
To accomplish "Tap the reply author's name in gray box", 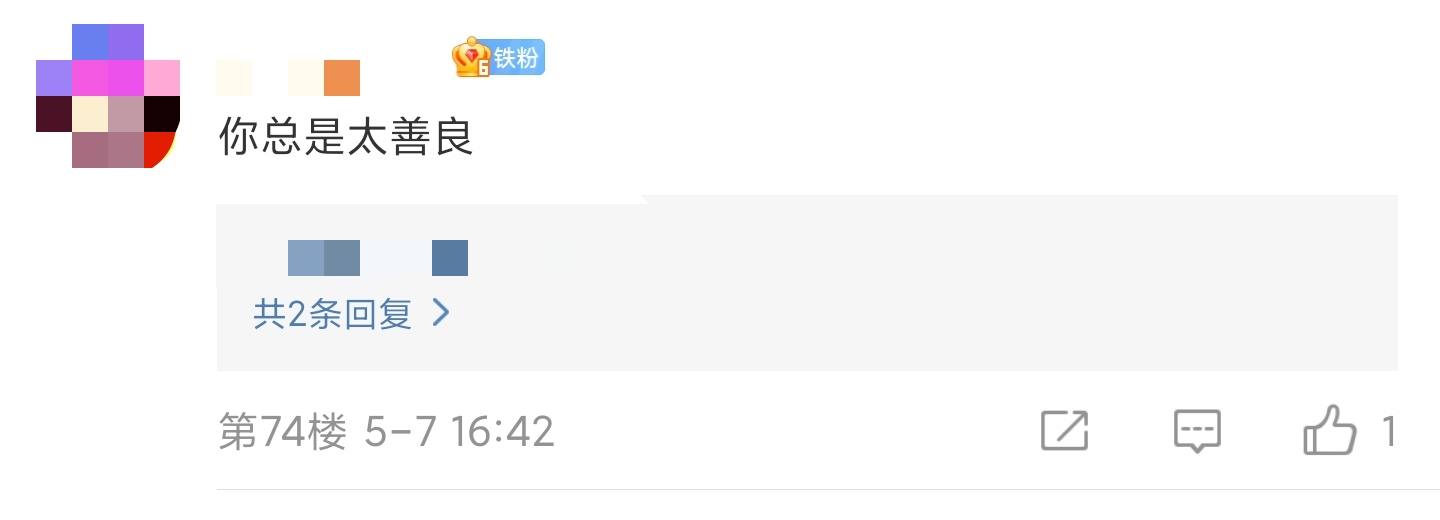I will pos(378,258).
